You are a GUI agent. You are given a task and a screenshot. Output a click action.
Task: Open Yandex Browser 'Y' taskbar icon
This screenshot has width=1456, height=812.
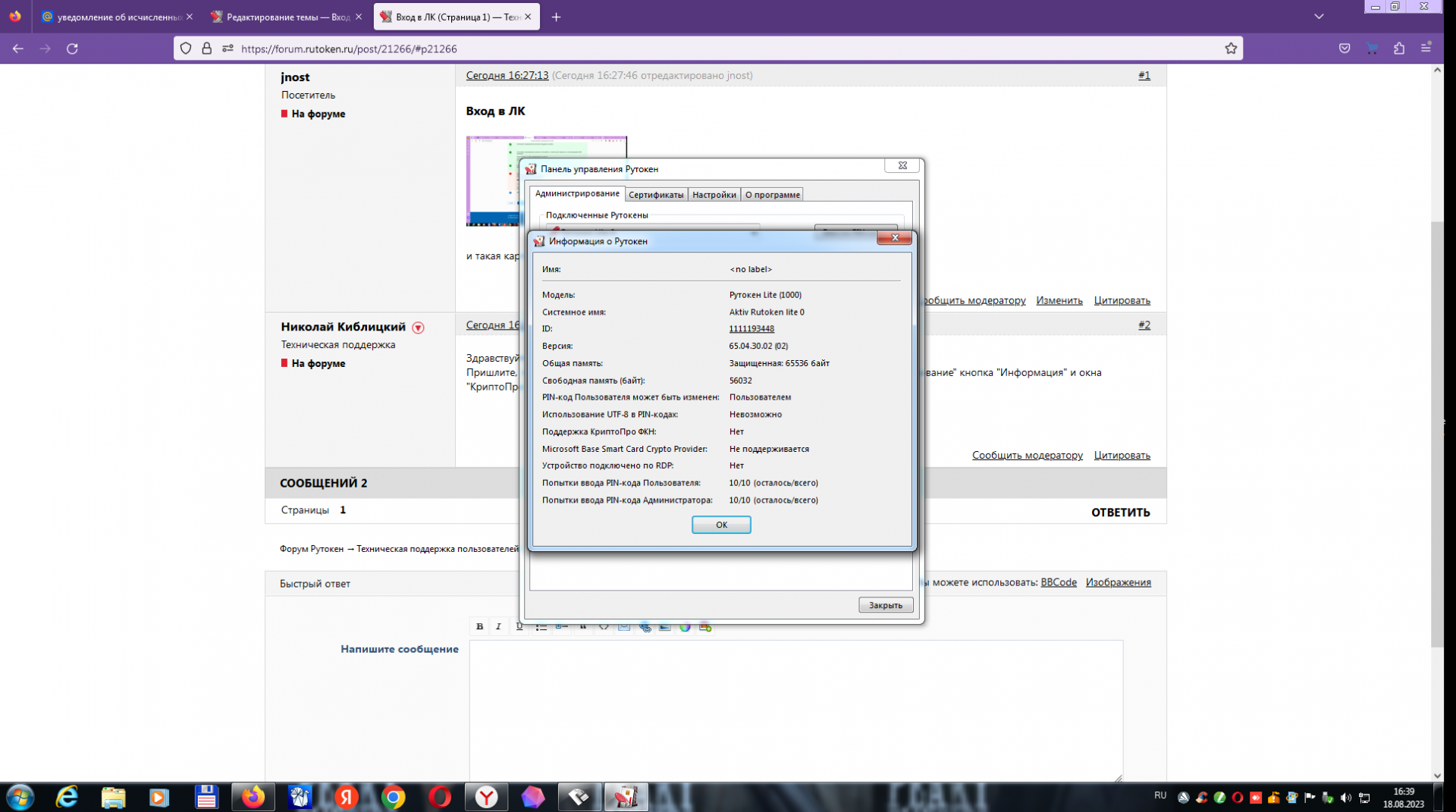tap(486, 797)
